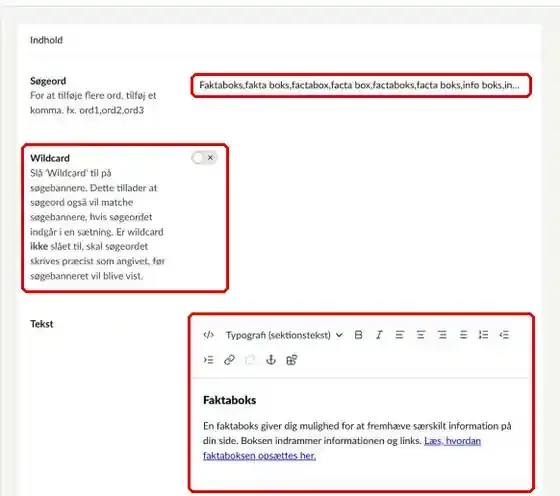The height and width of the screenshot is (496, 560).
Task: Insert a numbered list
Action: click(x=484, y=335)
